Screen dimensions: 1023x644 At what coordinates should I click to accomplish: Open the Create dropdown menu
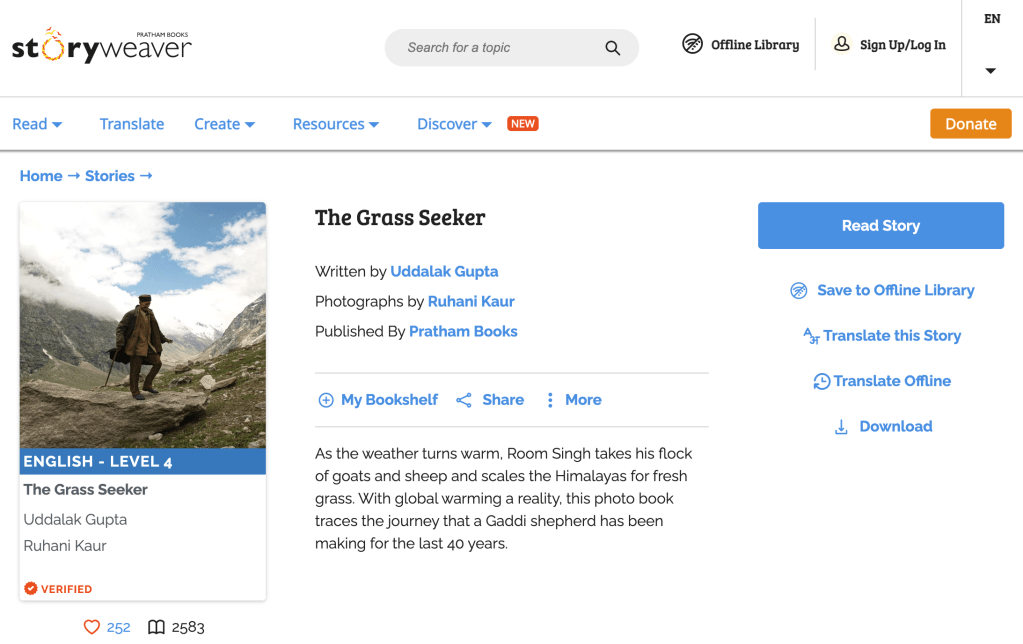[224, 124]
